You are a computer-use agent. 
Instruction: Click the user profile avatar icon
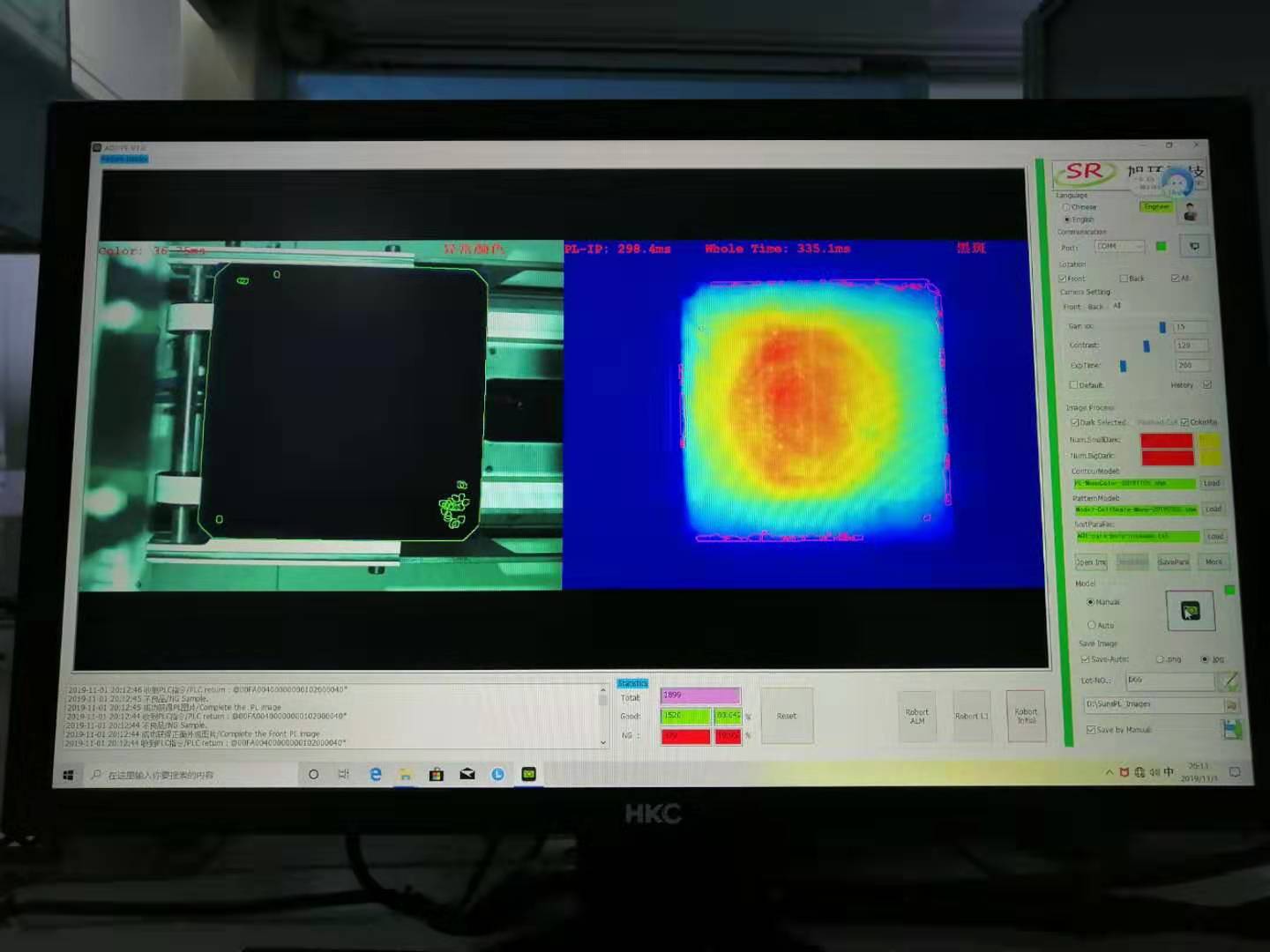tap(1191, 212)
